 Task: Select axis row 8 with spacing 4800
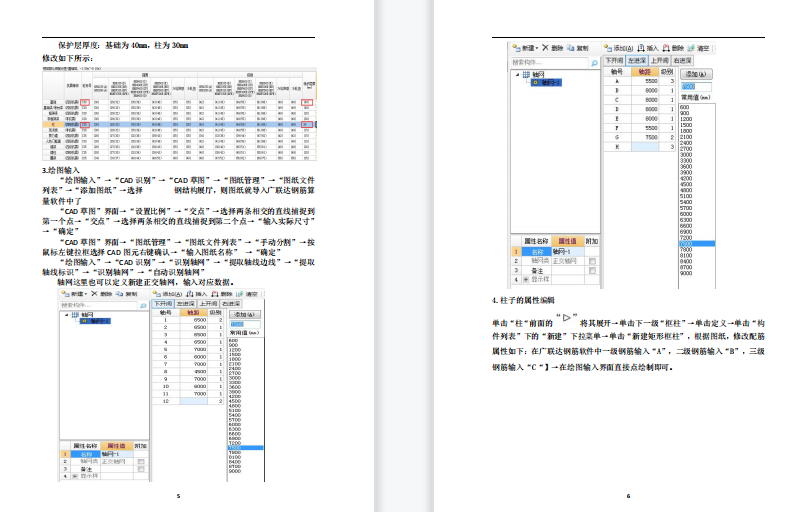pyautogui.click(x=188, y=371)
